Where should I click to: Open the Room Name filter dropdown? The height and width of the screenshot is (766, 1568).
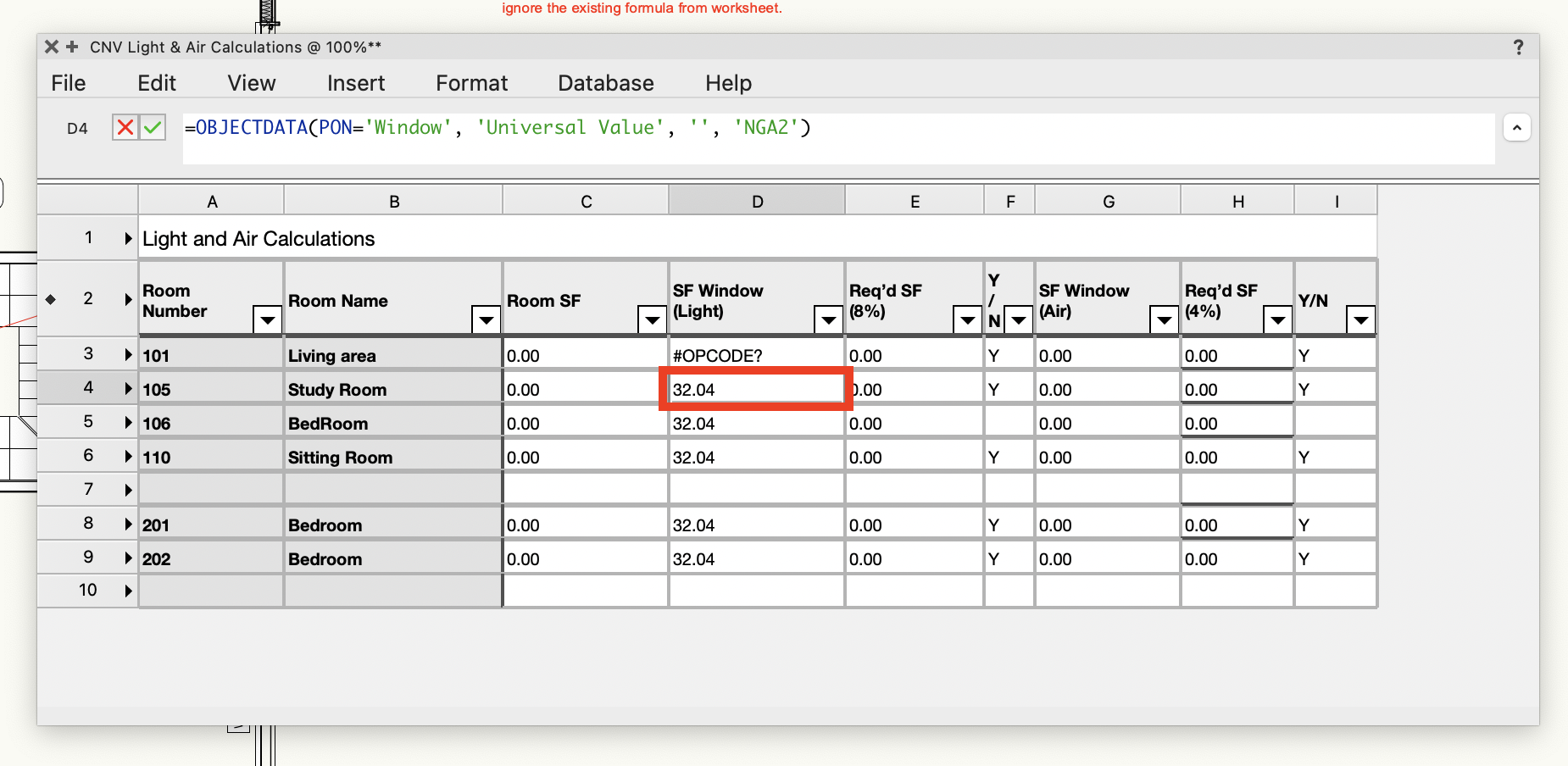(486, 320)
